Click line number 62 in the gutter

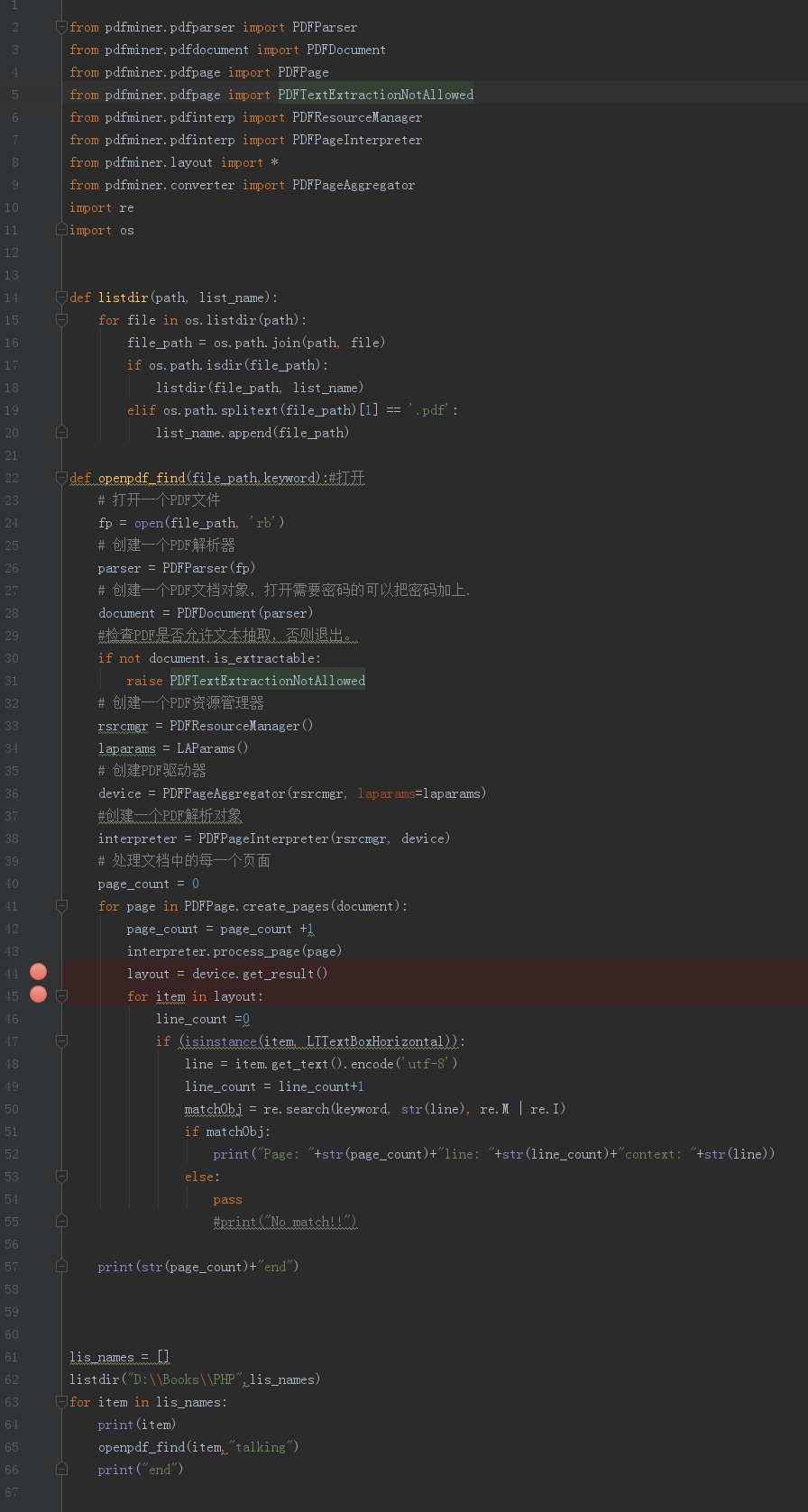[x=12, y=1379]
